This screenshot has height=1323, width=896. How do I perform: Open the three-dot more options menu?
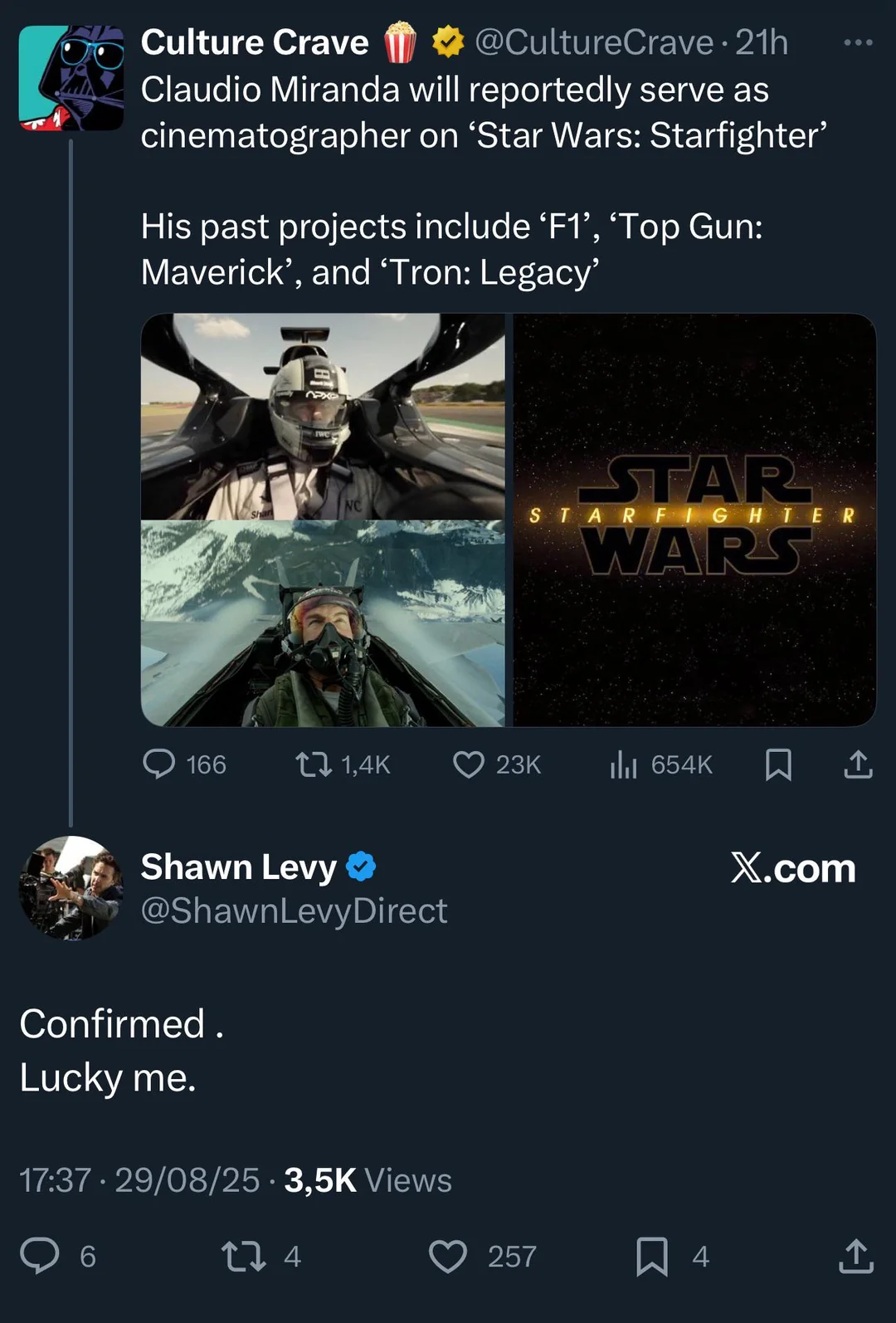click(x=858, y=42)
